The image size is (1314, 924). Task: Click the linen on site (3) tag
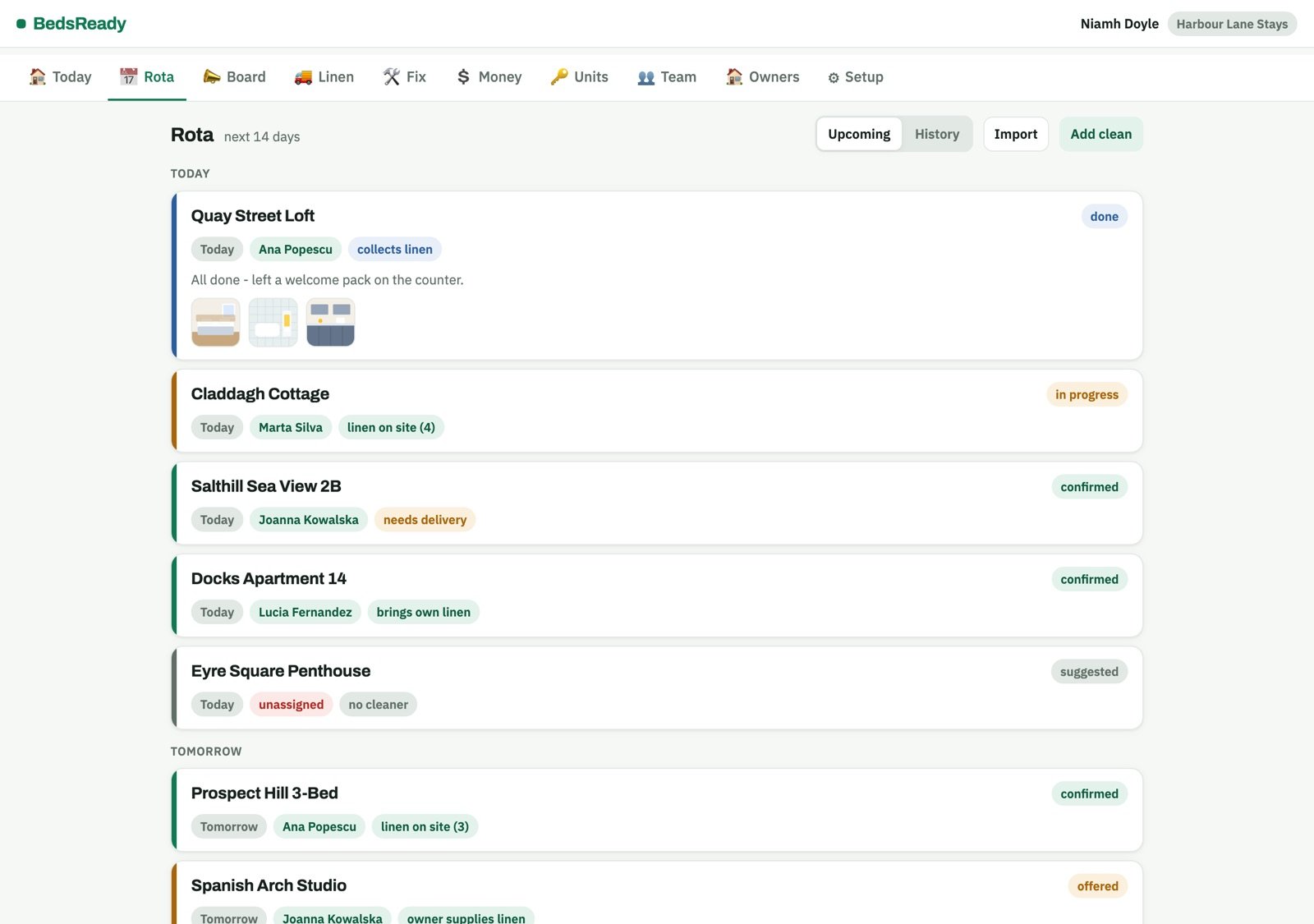tap(425, 826)
